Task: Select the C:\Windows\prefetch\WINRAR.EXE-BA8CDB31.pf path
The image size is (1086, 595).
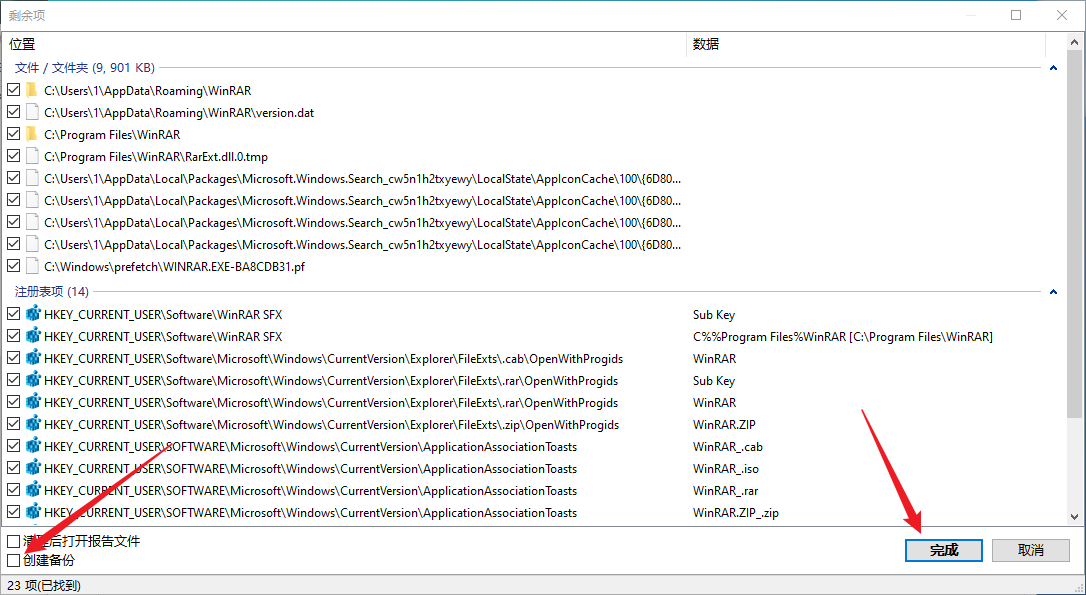Action: point(175,267)
